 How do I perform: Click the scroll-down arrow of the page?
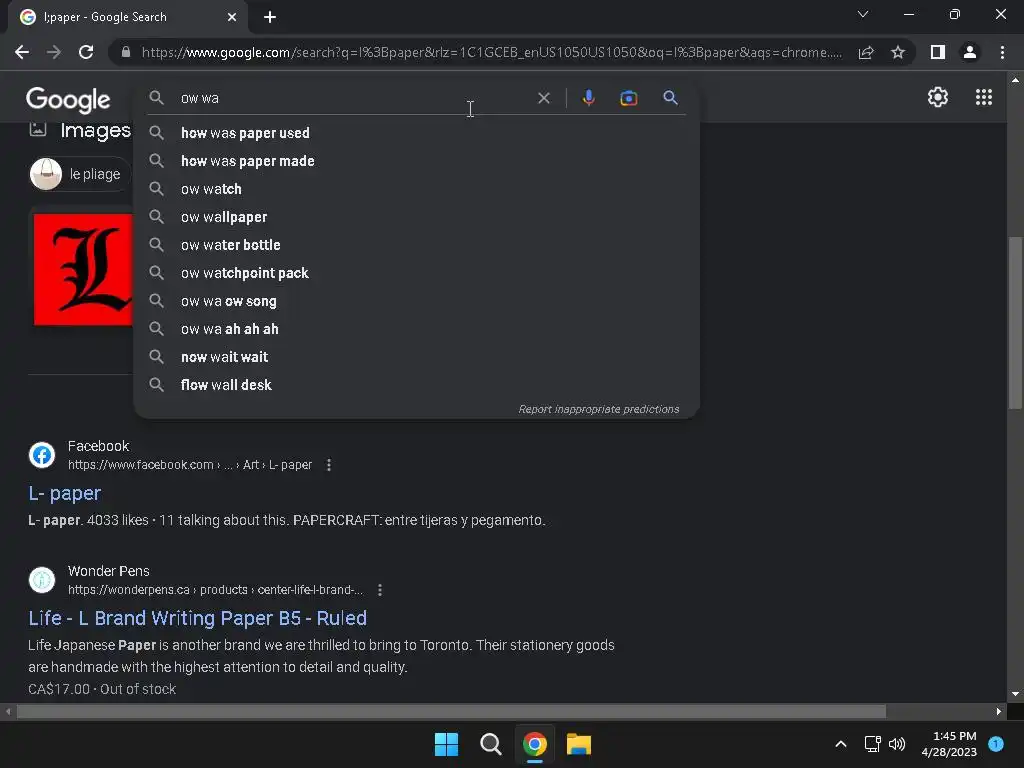1015,694
